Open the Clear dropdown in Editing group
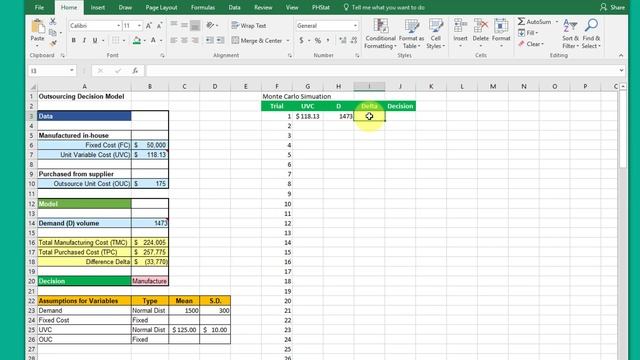The image size is (640, 360). [x=531, y=44]
